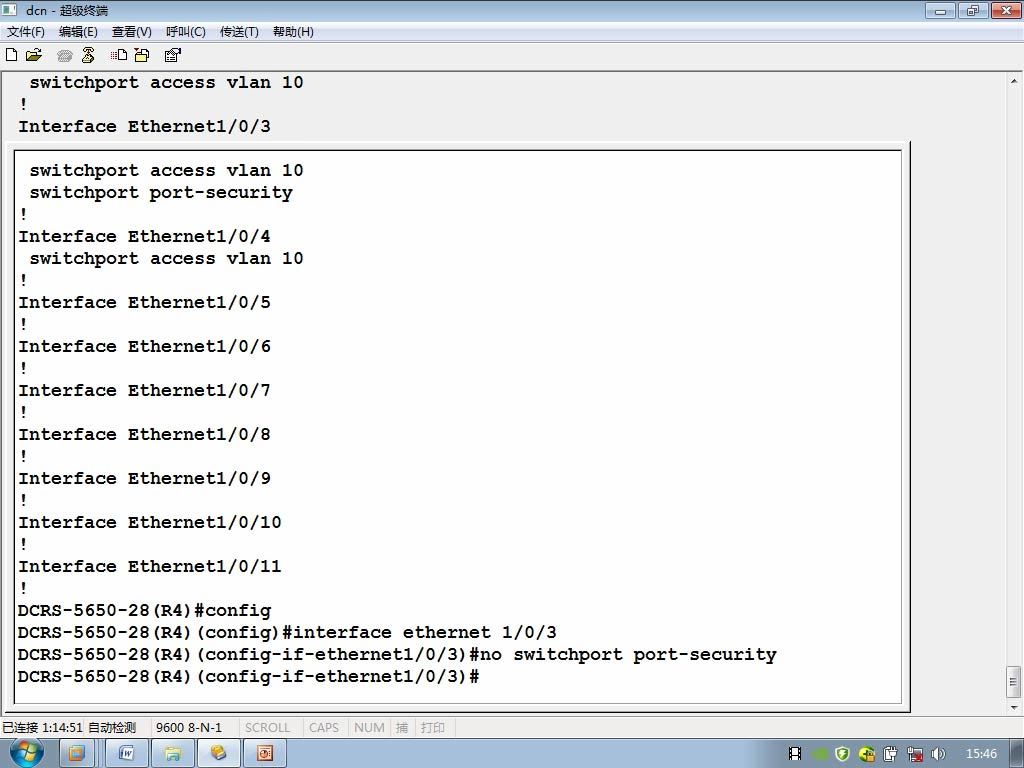Open the PowerPoint taskbar button
Image resolution: width=1024 pixels, height=768 pixels.
pyautogui.click(x=264, y=754)
